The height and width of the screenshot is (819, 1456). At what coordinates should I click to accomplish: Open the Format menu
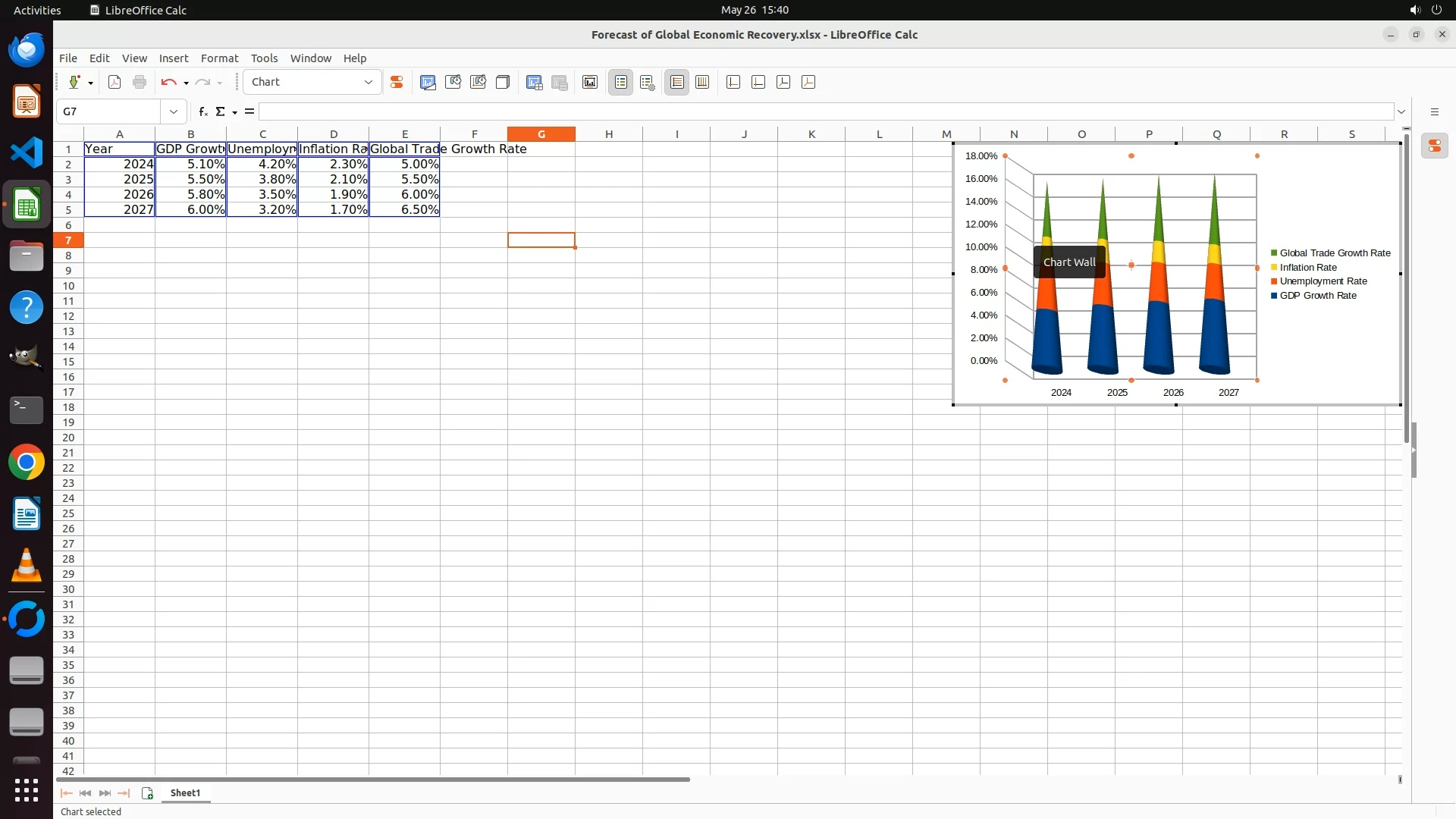[x=219, y=58]
